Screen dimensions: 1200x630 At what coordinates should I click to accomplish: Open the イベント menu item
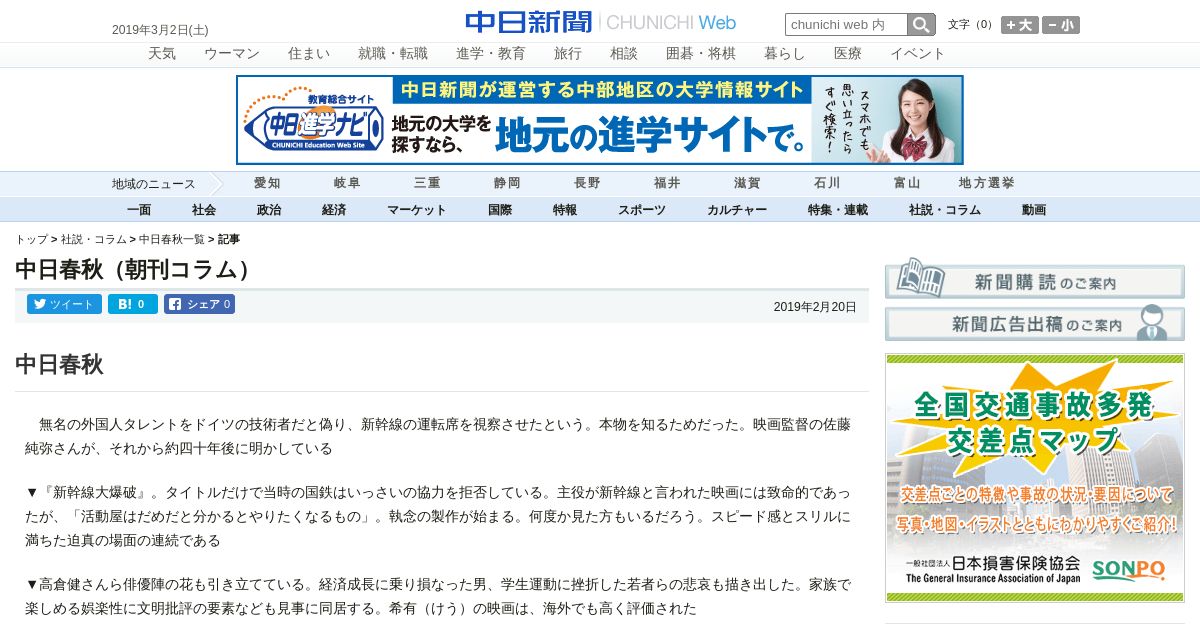click(x=918, y=54)
